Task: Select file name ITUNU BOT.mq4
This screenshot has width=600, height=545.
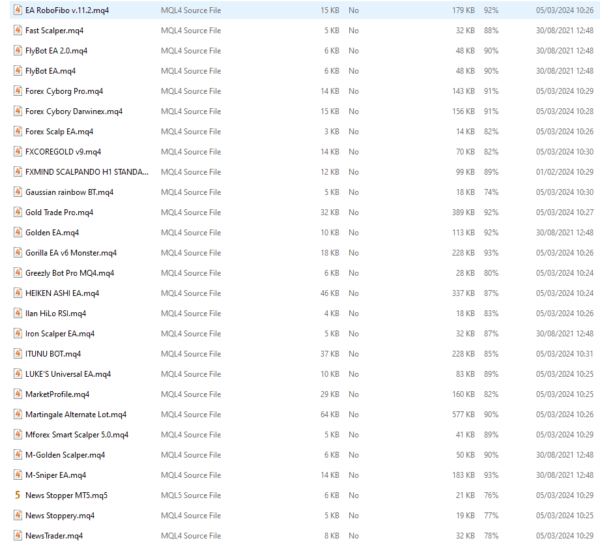Action: [x=53, y=354]
